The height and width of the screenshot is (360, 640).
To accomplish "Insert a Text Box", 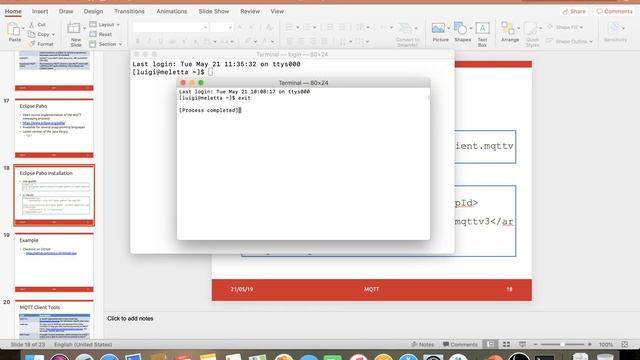I will pos(482,28).
